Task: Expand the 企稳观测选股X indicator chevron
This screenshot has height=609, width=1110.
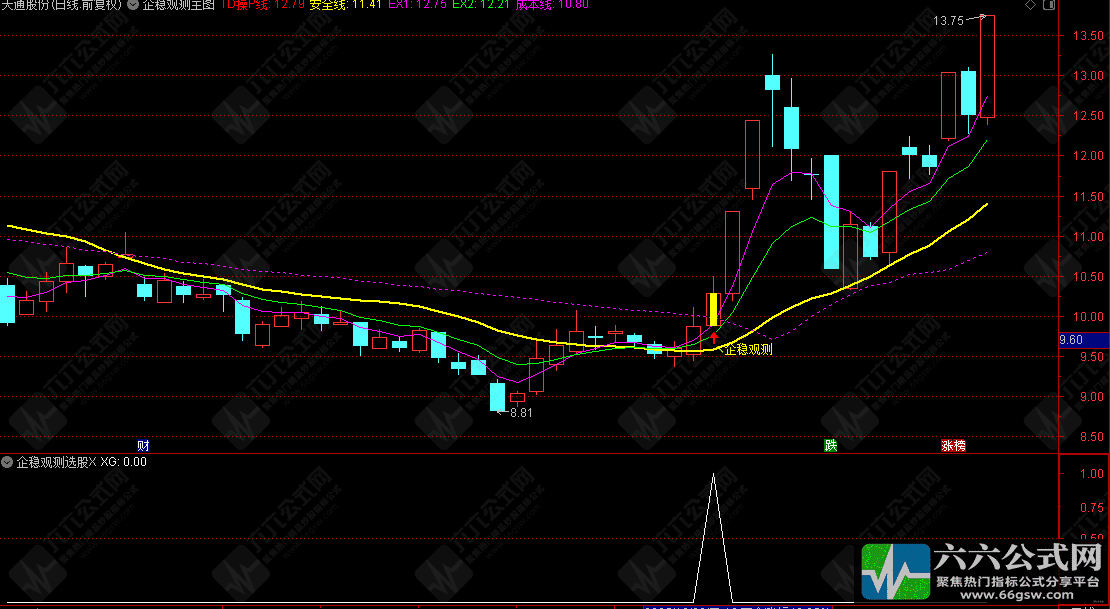Action: tap(7, 462)
